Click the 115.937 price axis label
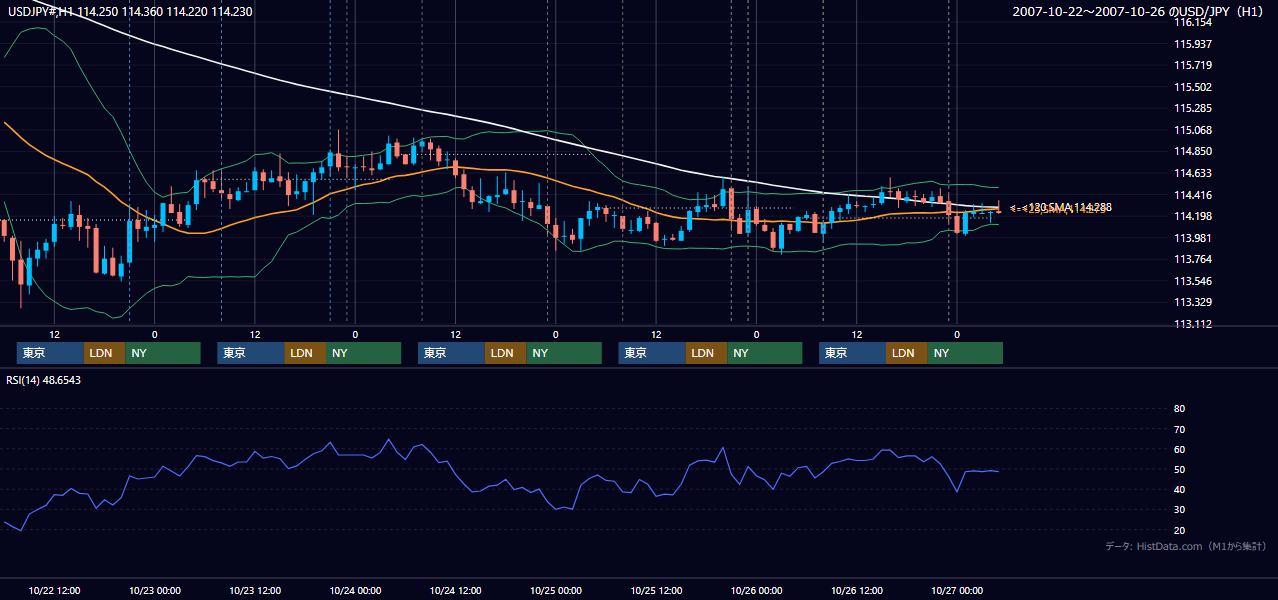 point(1192,44)
